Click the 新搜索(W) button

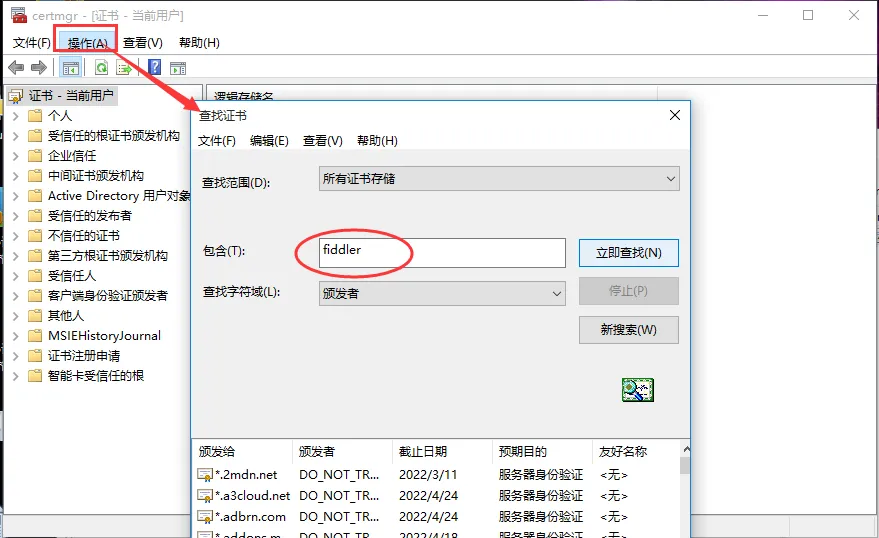click(628, 330)
